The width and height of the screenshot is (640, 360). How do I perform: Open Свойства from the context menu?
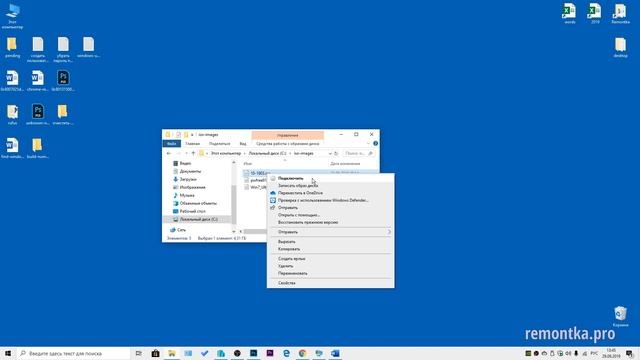coord(287,283)
